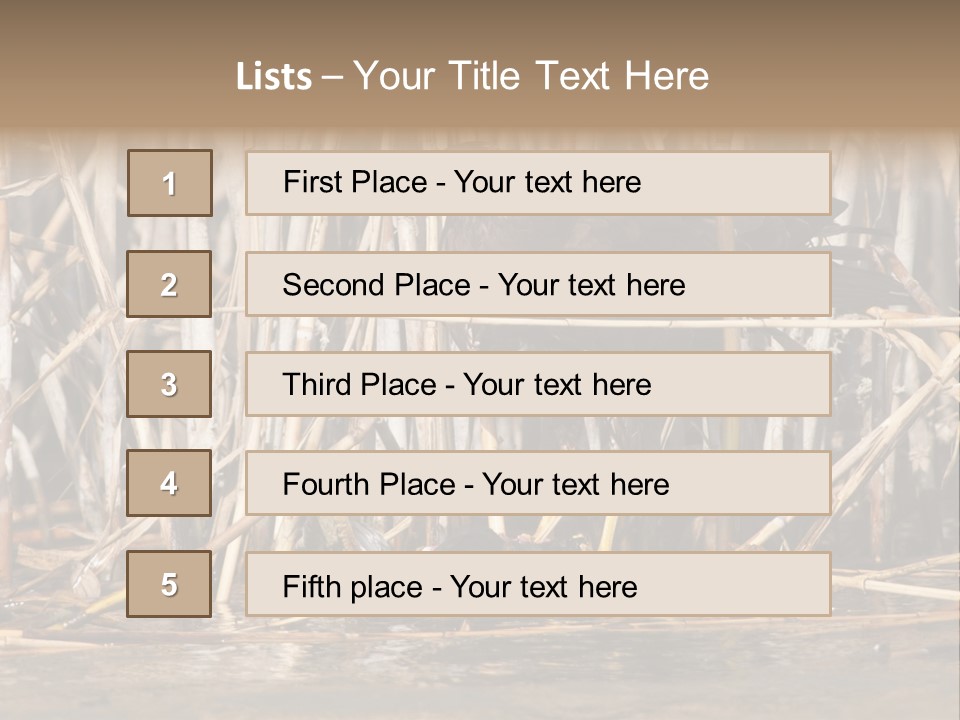
Task: Click the bold word 'Lists' in title
Action: [x=274, y=77]
